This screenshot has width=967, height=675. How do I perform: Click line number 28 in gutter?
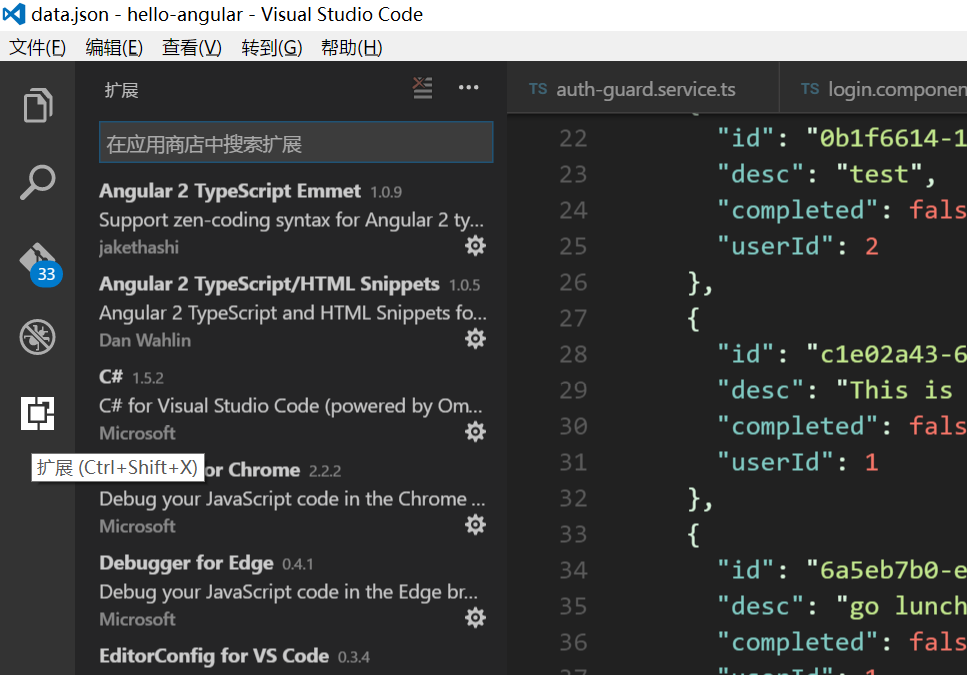[x=573, y=354]
